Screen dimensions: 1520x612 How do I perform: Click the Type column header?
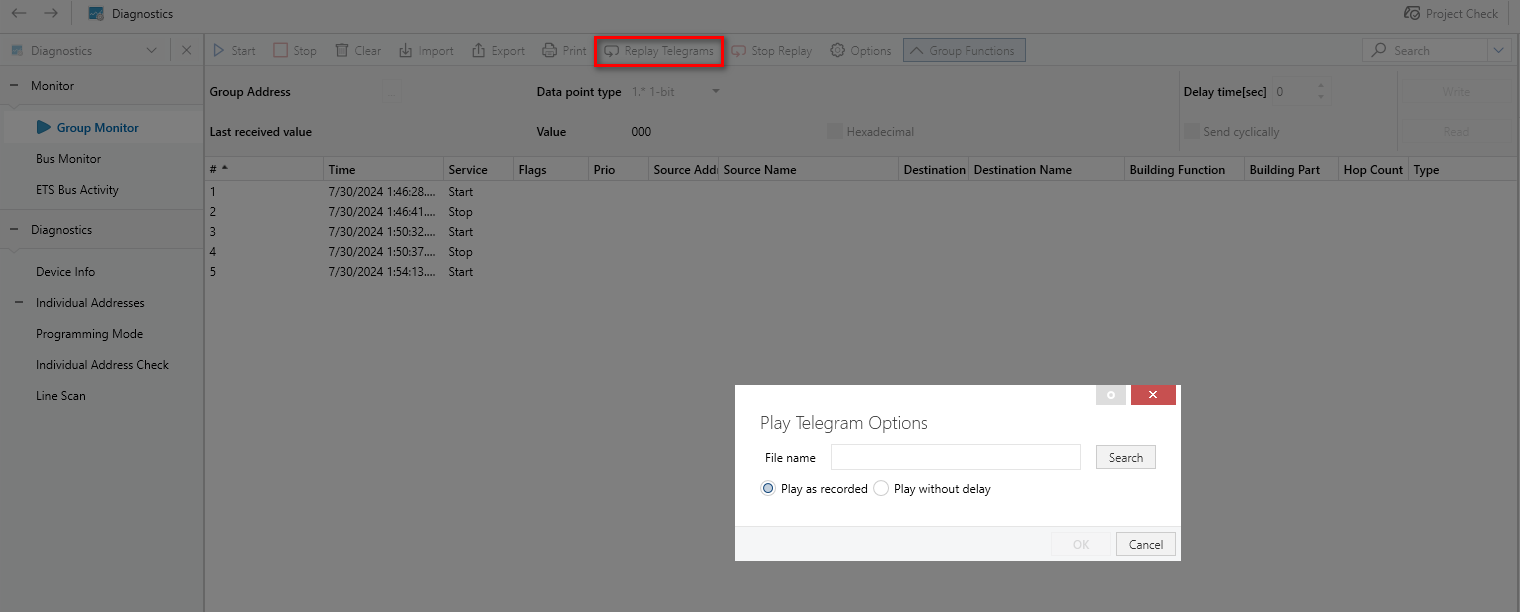(1464, 169)
